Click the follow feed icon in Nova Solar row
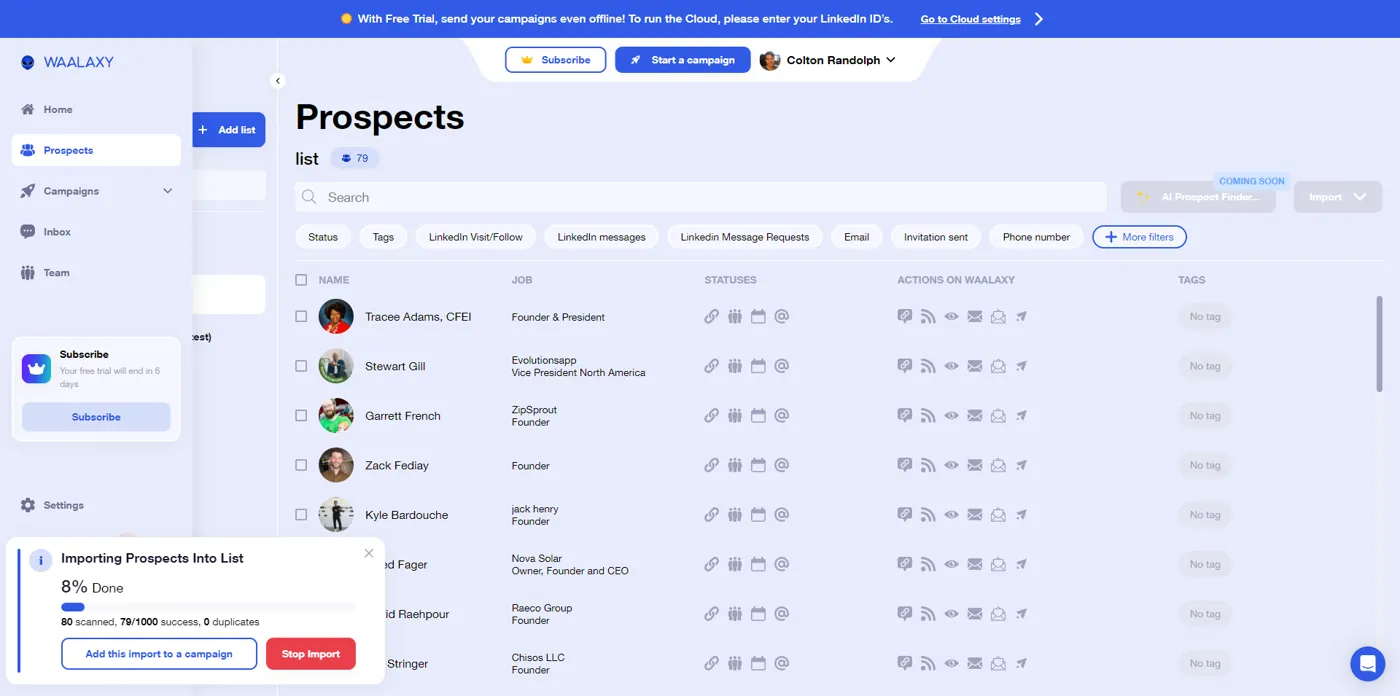The width and height of the screenshot is (1400, 696). pos(928,564)
